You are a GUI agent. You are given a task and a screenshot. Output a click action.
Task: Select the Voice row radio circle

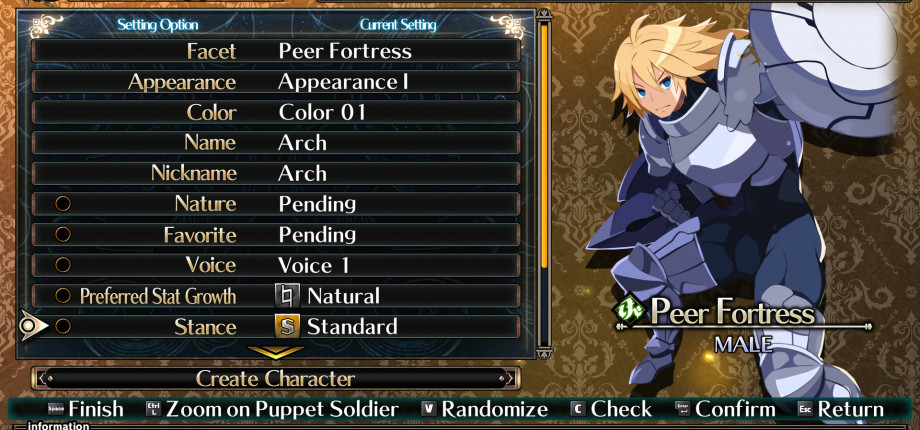(63, 265)
